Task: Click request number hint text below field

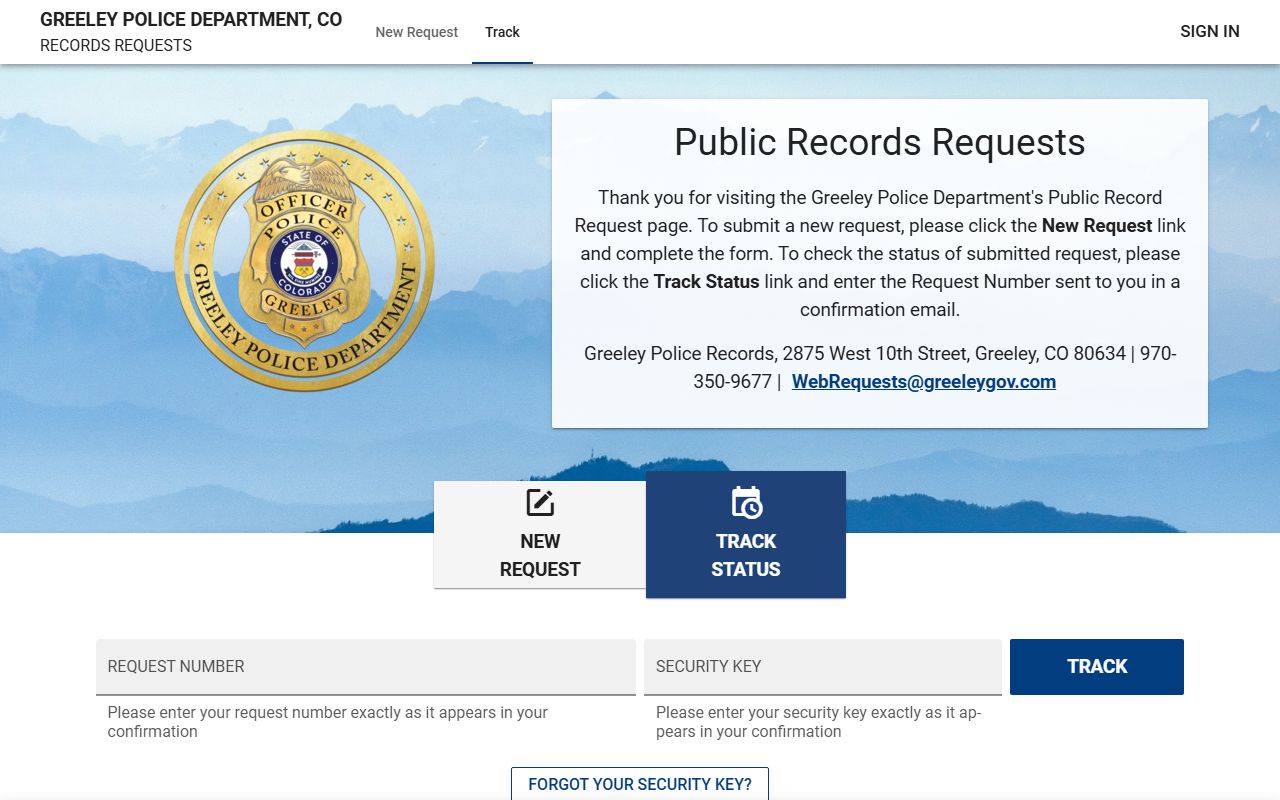Action: [x=328, y=722]
